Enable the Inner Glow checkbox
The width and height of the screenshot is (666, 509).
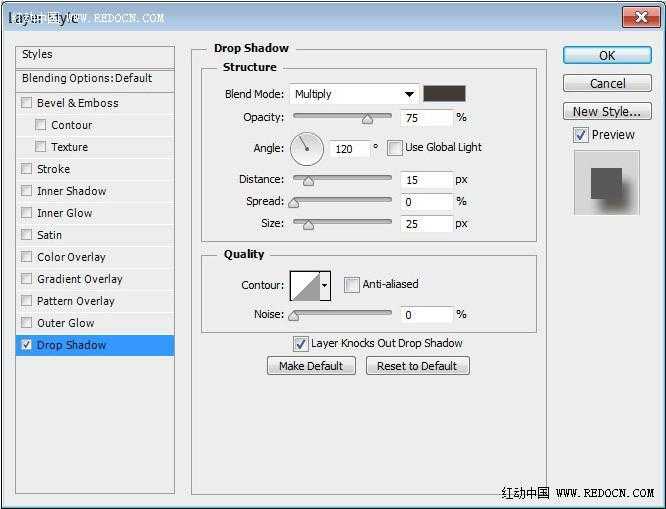26,212
